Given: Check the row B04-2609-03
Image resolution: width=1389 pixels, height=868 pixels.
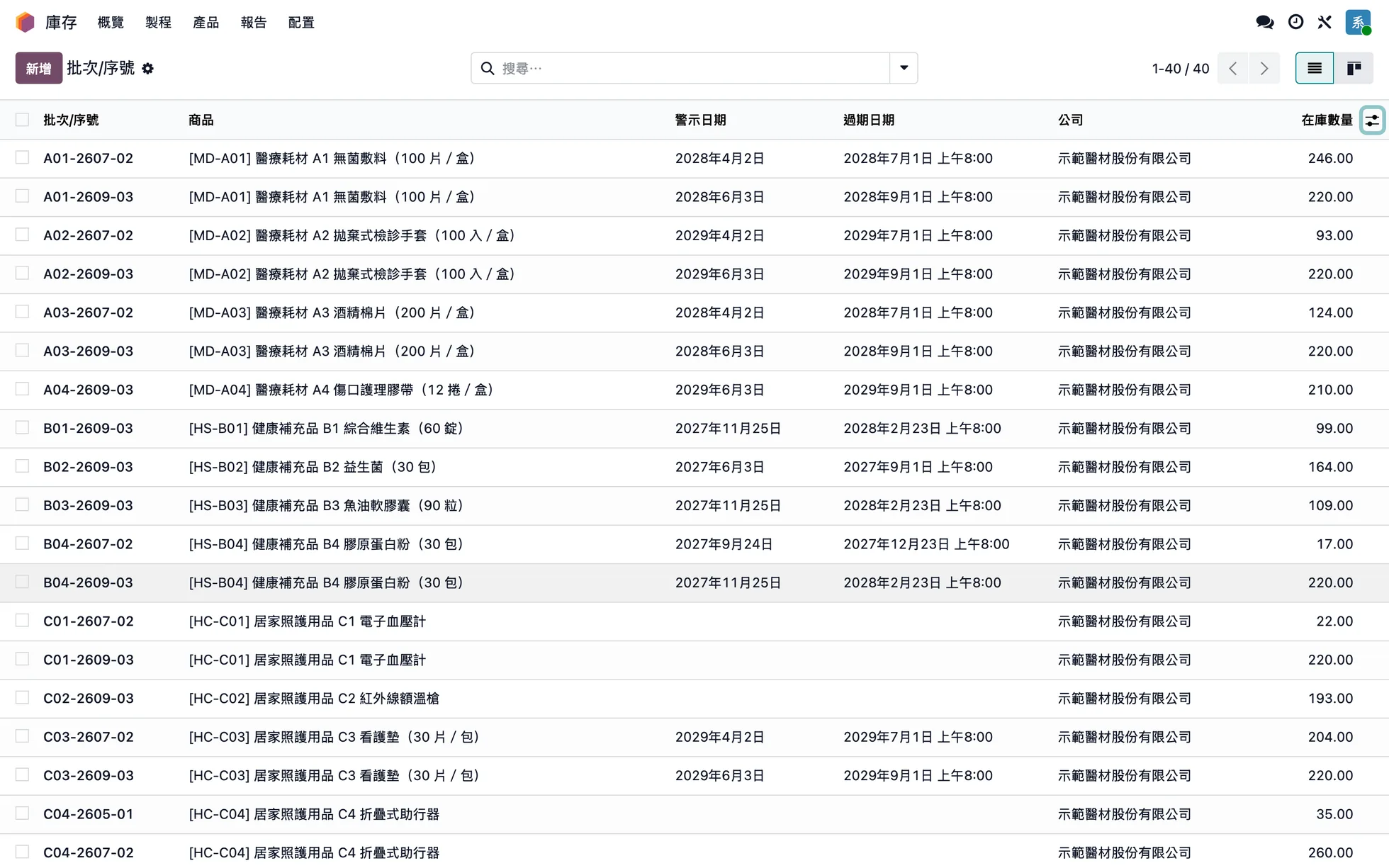Looking at the screenshot, I should [x=23, y=582].
